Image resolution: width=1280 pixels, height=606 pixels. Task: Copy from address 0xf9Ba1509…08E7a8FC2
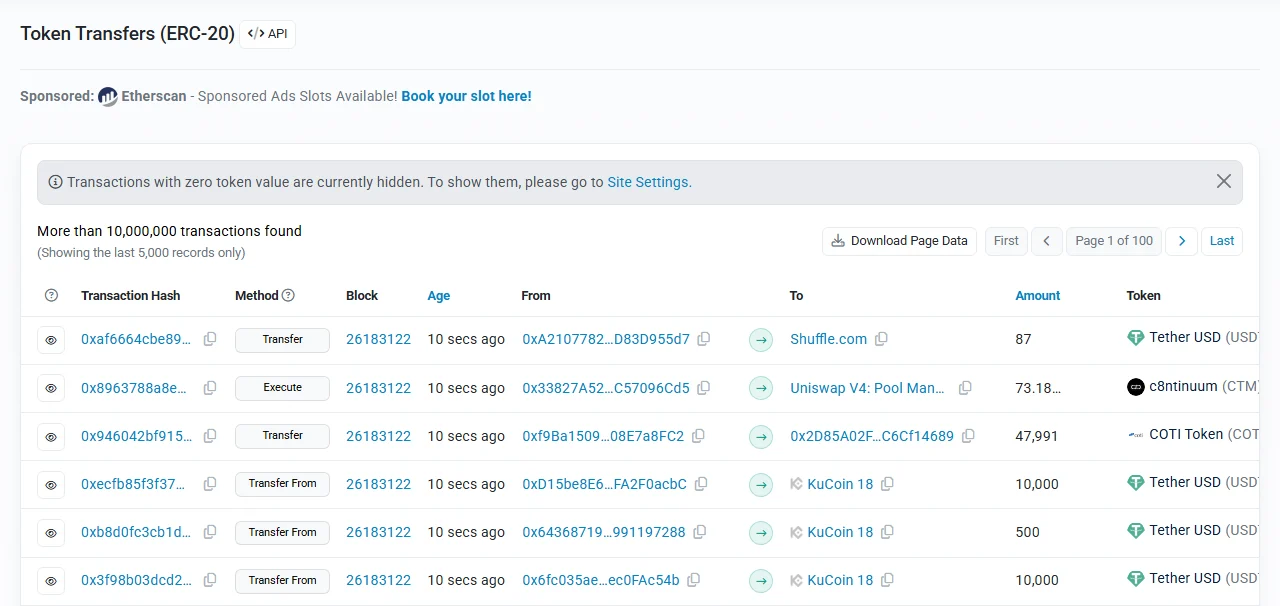tap(698, 436)
